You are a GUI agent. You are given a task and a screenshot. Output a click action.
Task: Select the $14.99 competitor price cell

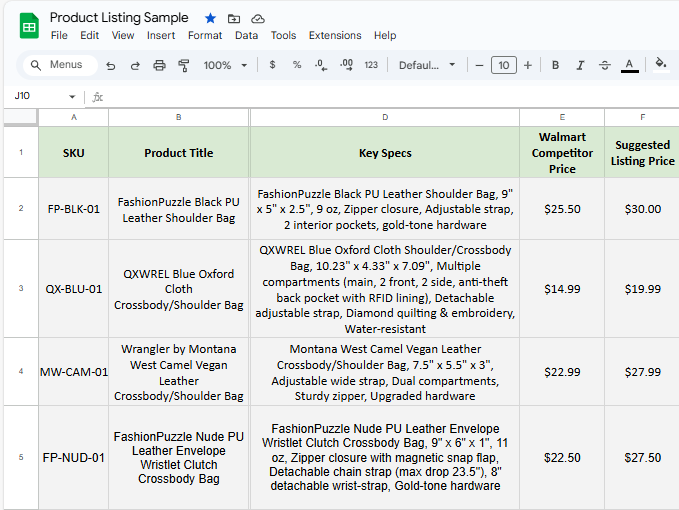point(562,289)
